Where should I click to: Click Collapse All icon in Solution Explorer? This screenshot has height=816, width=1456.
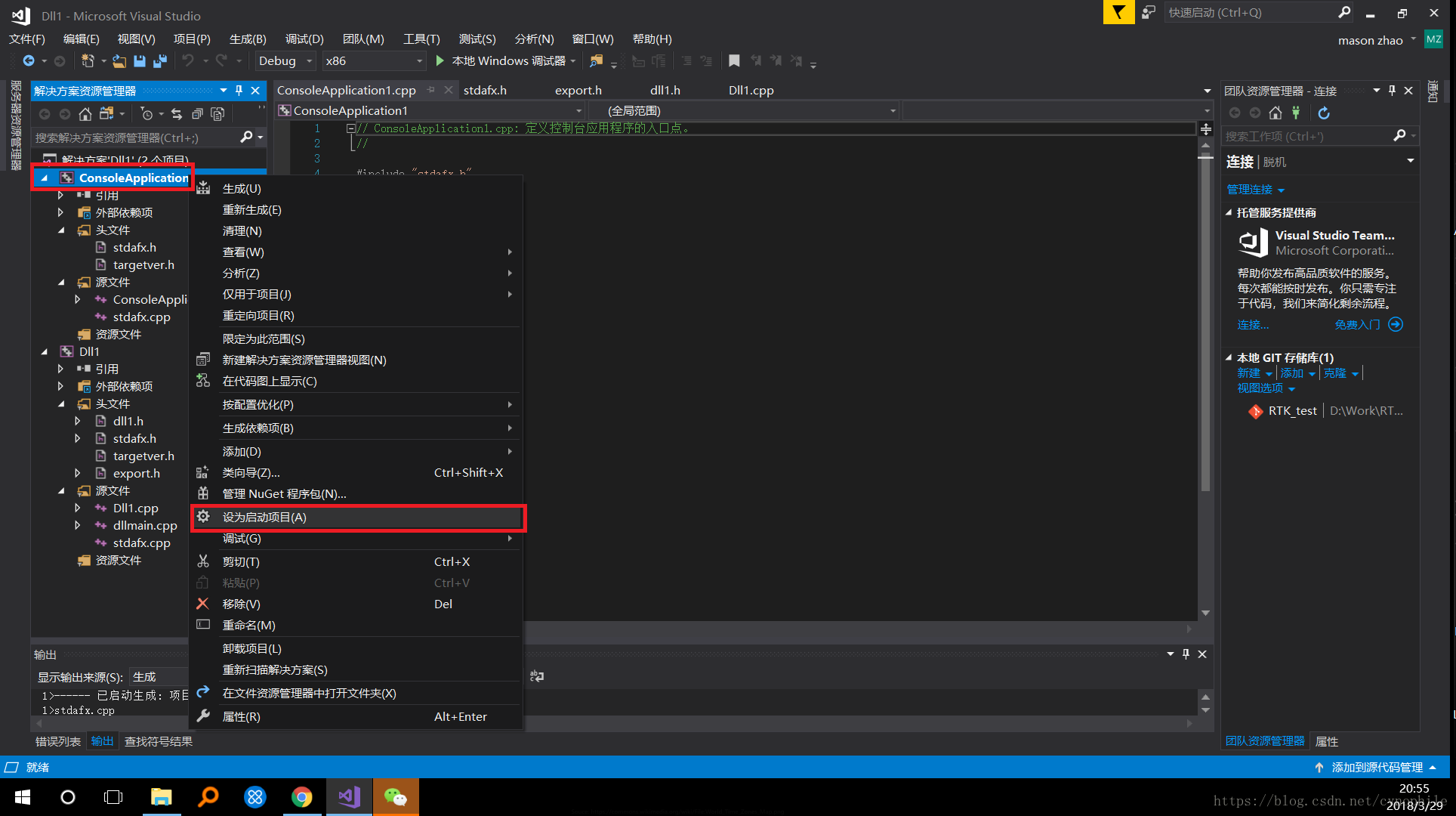[197, 114]
